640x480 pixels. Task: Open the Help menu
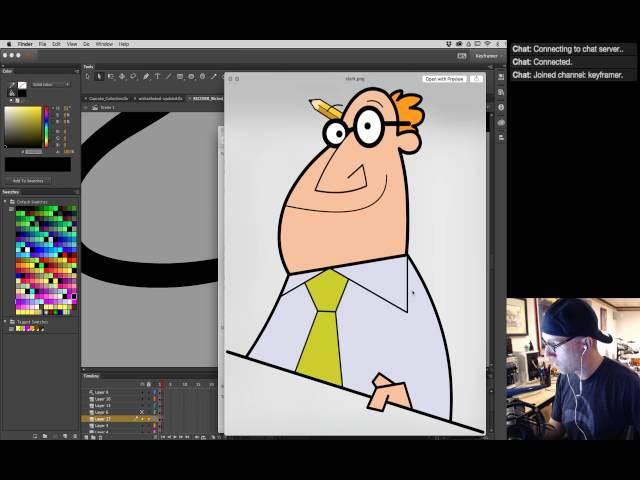click(124, 44)
